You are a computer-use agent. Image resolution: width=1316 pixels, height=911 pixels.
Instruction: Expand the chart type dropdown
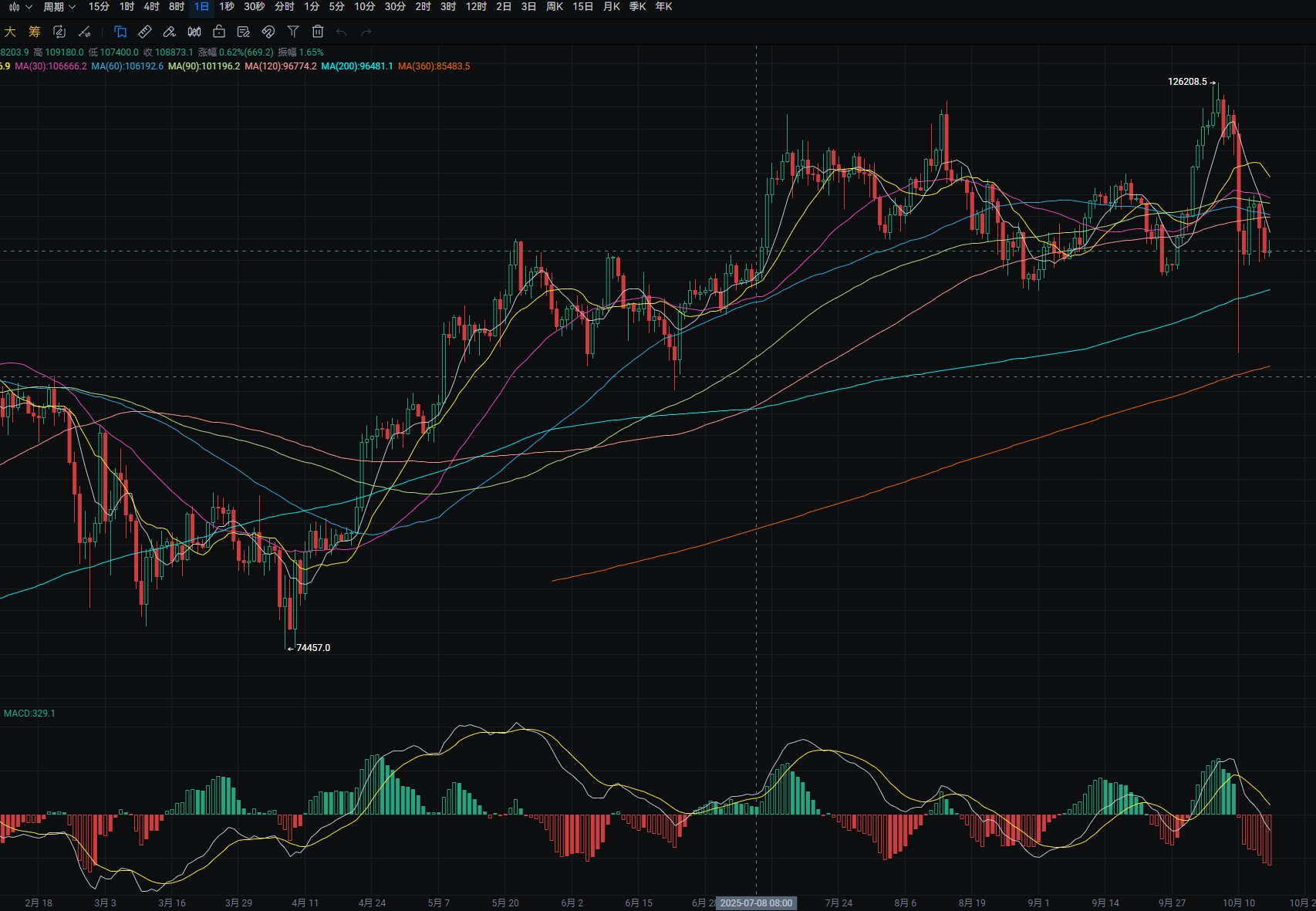click(20, 7)
